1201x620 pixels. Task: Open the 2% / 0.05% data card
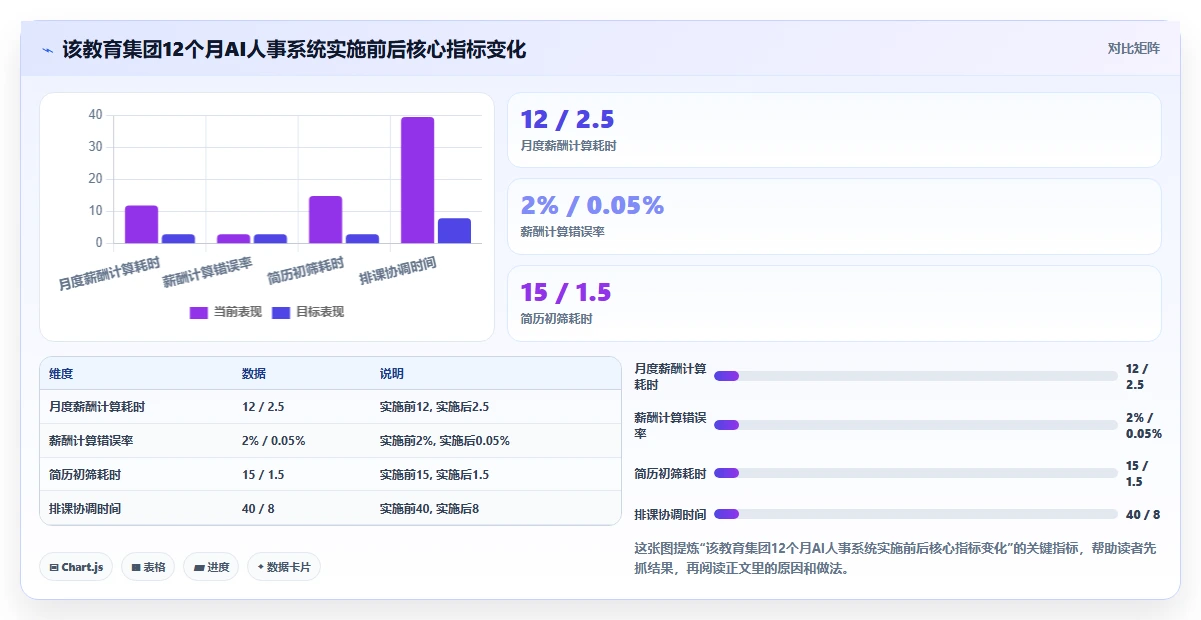pyautogui.click(x=834, y=216)
